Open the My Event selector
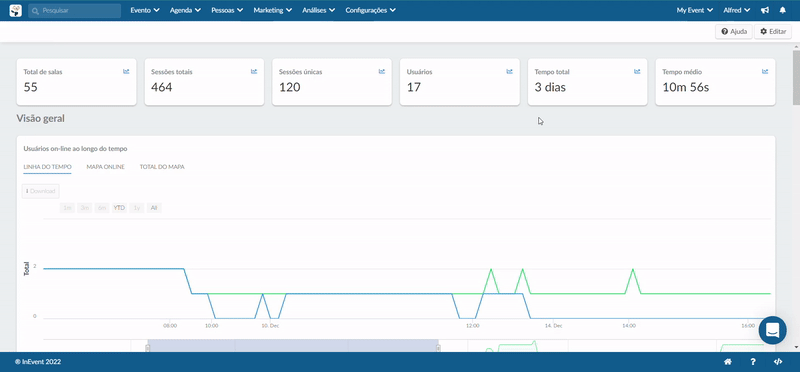 click(x=695, y=10)
